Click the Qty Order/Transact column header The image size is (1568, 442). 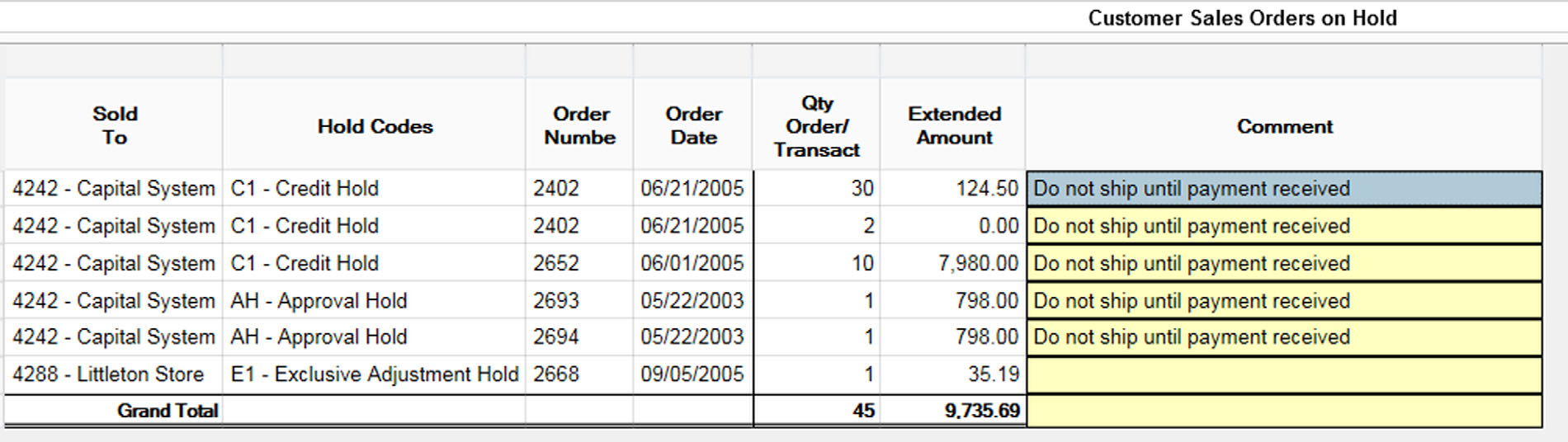pyautogui.click(x=816, y=126)
